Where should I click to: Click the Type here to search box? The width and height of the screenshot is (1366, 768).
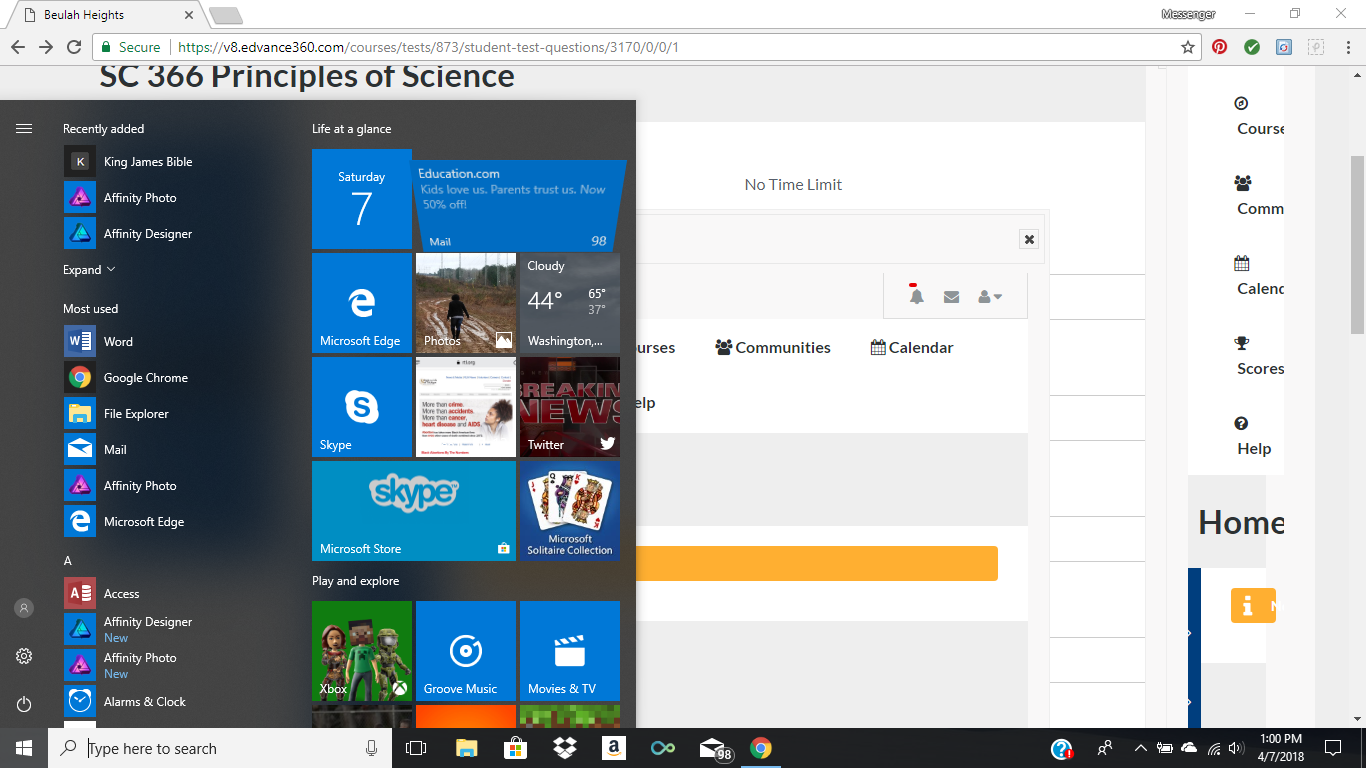[x=220, y=748]
